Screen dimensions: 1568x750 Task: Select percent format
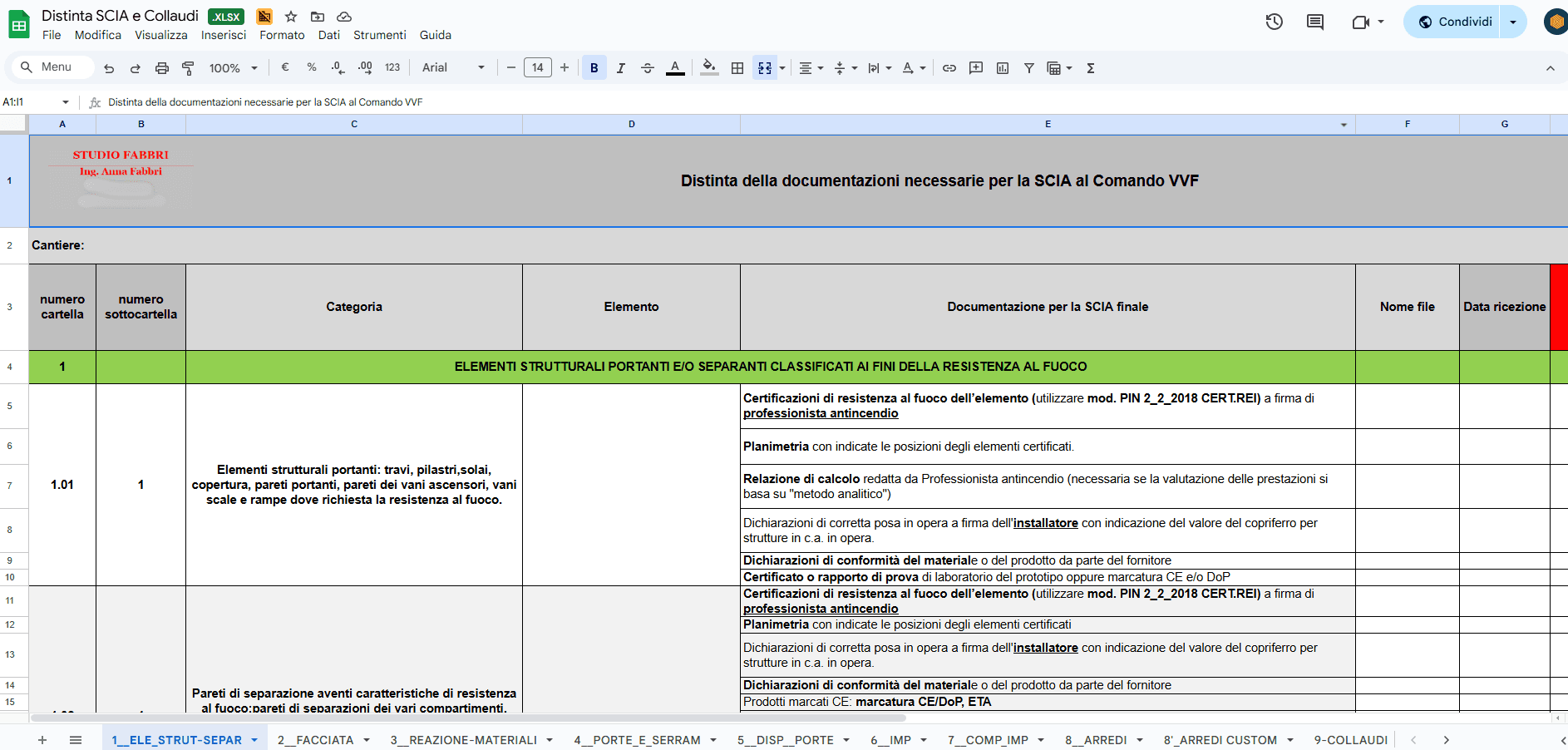(x=311, y=67)
